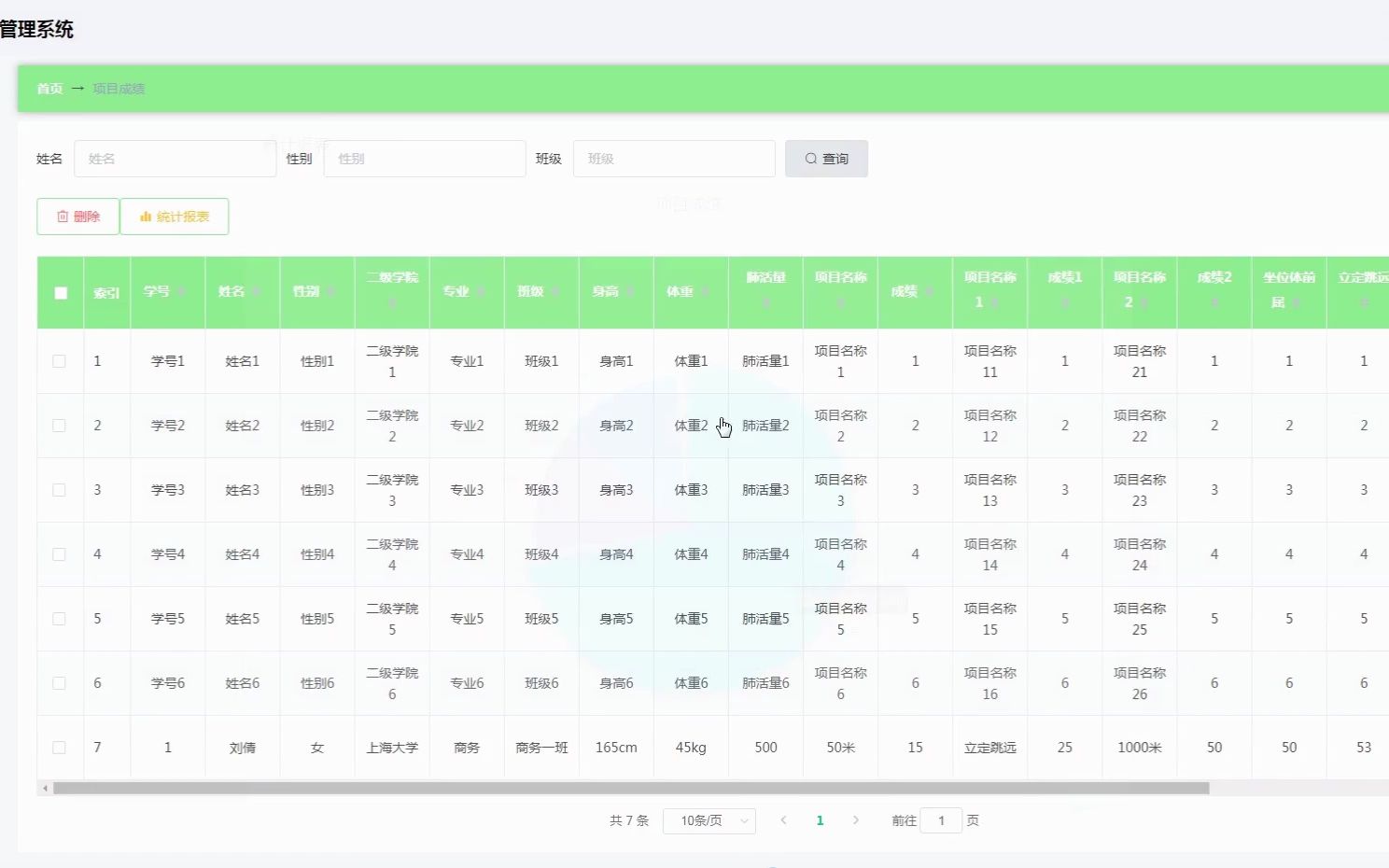Screen dimensions: 1389x868
Task: Check the checkbox for row 学号1
Action: click(59, 361)
